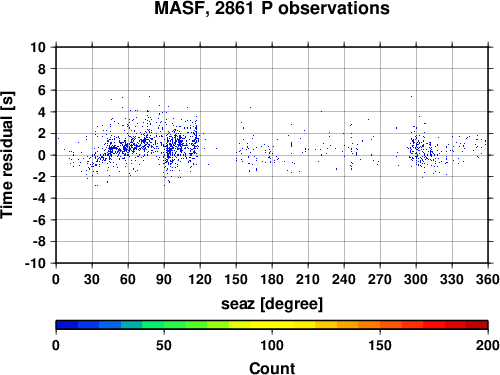Select the "Time residual [s]" y-axis label
Screen dimensions: 500x375
click(8, 155)
